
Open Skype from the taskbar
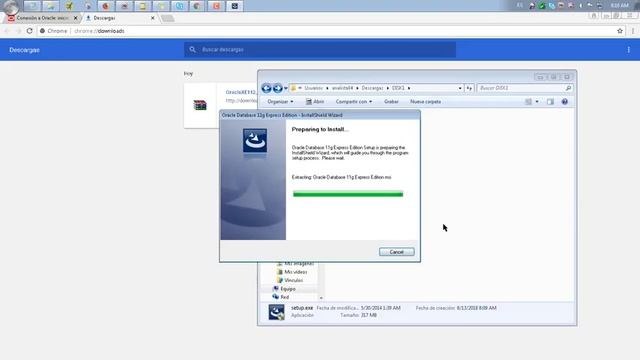pyautogui.click(x=179, y=6)
